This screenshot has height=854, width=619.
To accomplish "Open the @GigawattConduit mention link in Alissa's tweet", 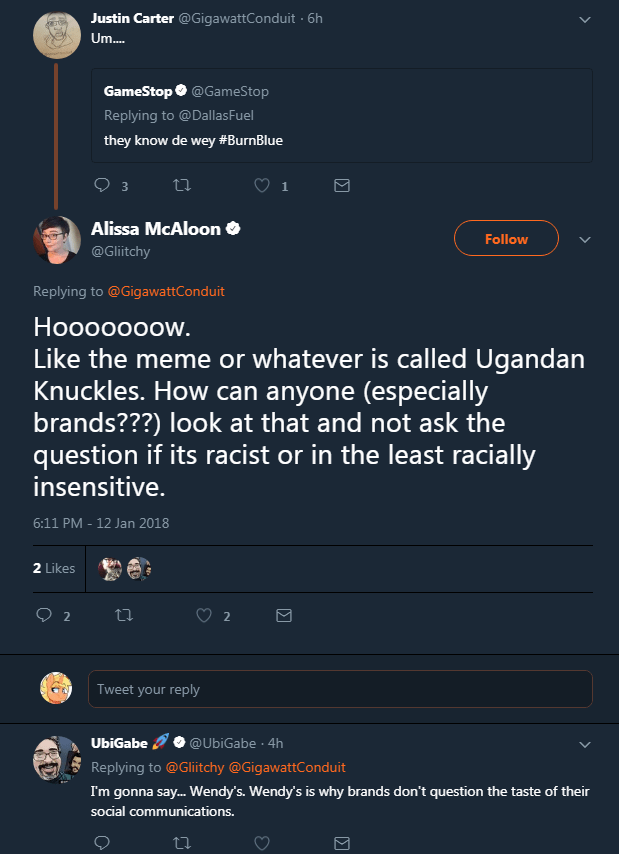I will (x=166, y=292).
